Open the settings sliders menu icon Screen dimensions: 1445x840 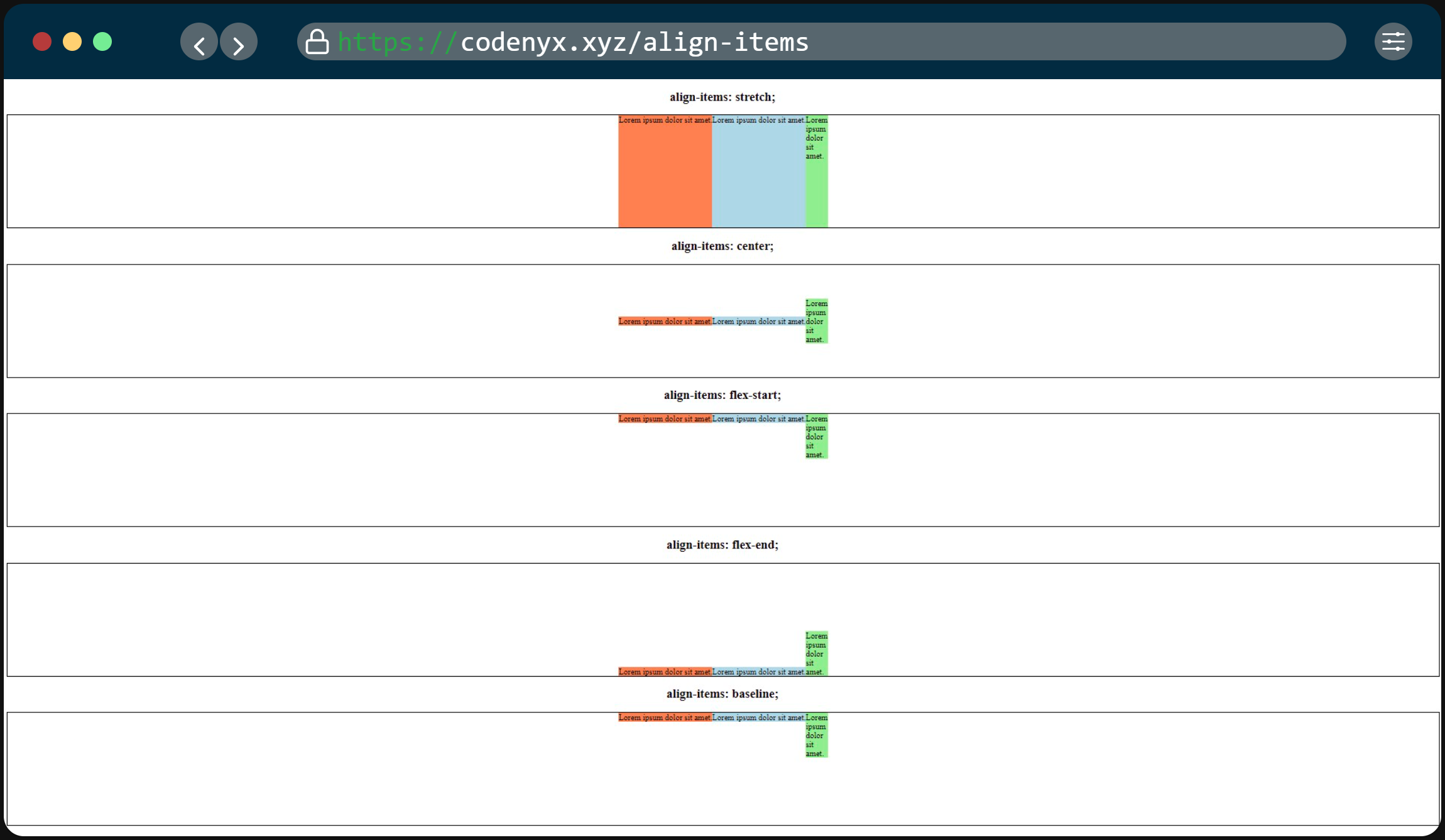point(1393,42)
